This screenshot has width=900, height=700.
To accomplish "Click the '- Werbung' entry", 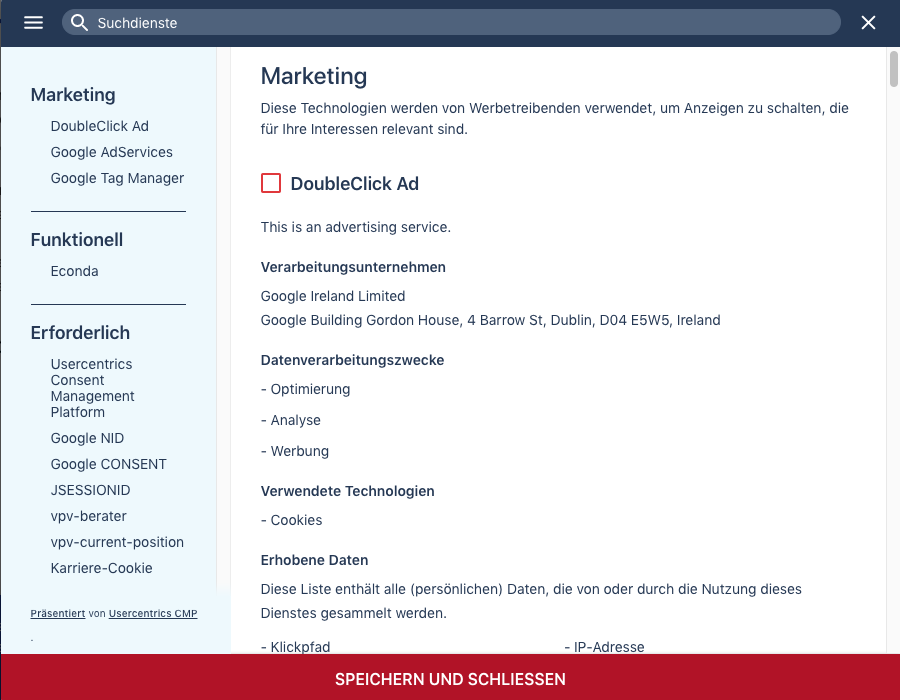I will pyautogui.click(x=294, y=451).
